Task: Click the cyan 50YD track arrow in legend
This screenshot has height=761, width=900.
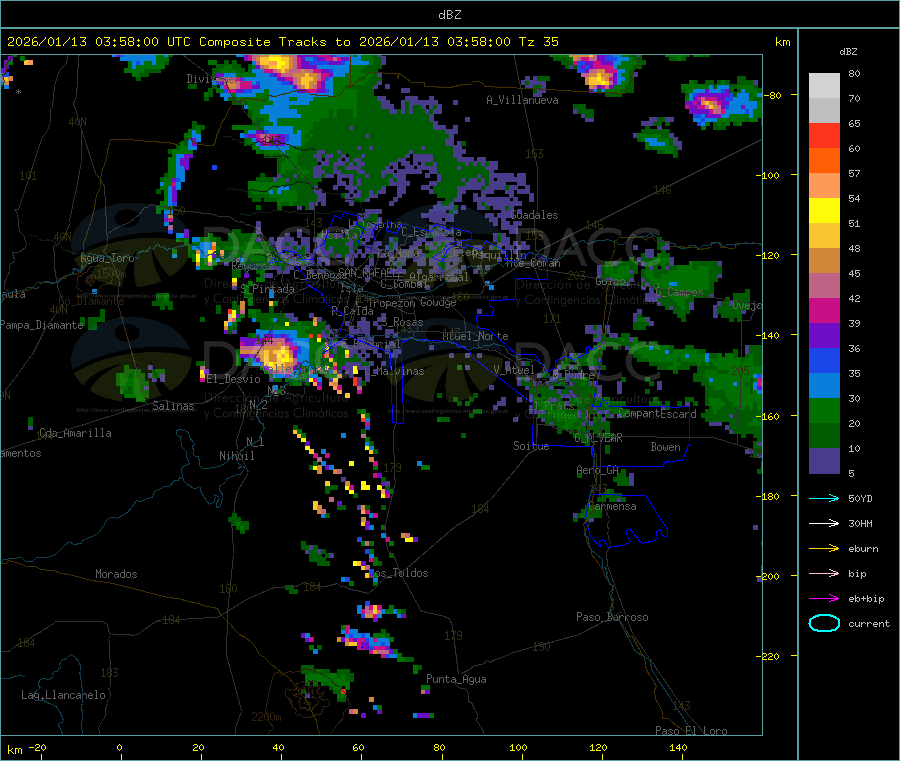Action: pyautogui.click(x=824, y=498)
